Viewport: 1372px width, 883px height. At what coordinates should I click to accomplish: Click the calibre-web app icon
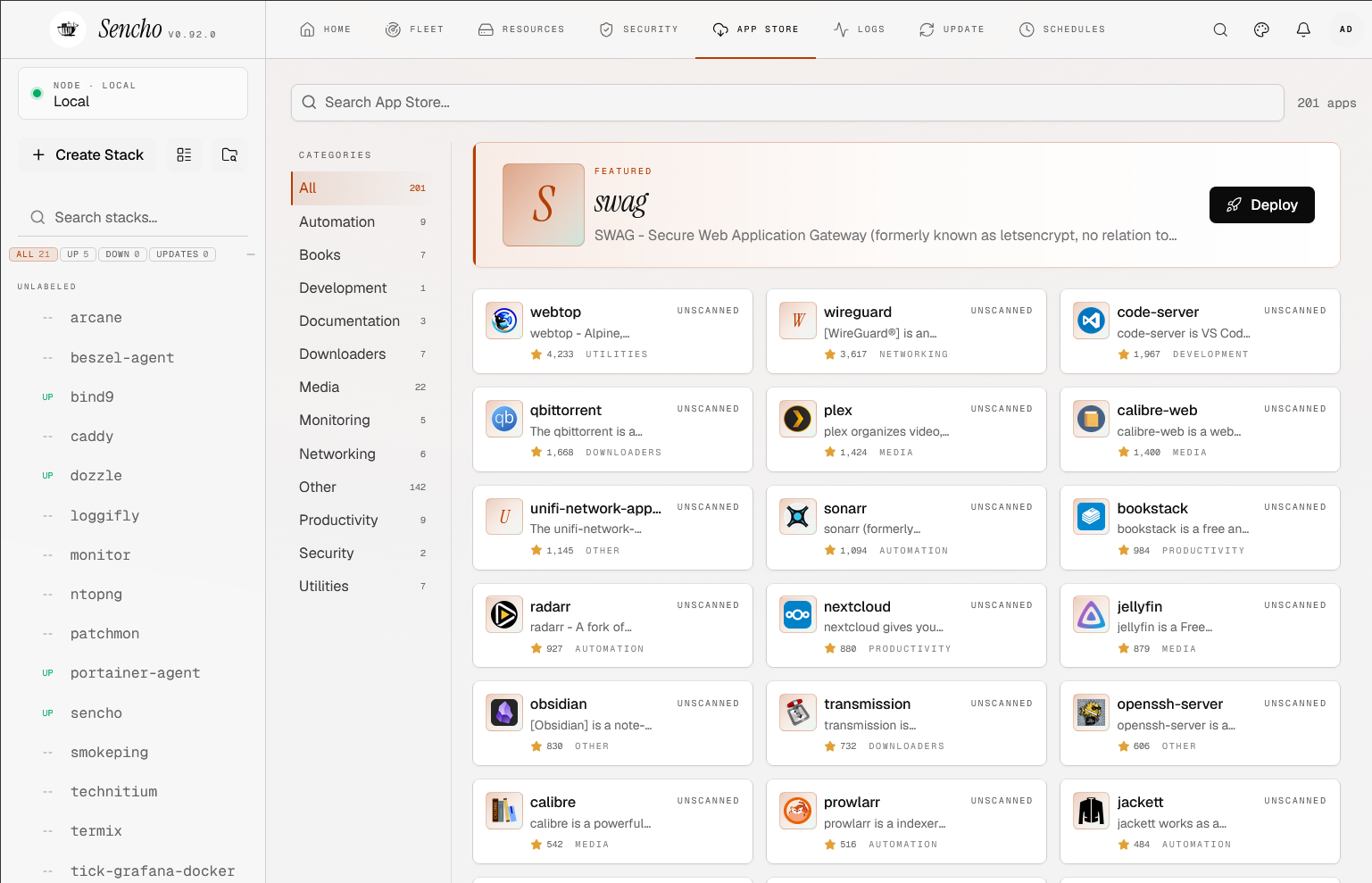pyautogui.click(x=1091, y=418)
